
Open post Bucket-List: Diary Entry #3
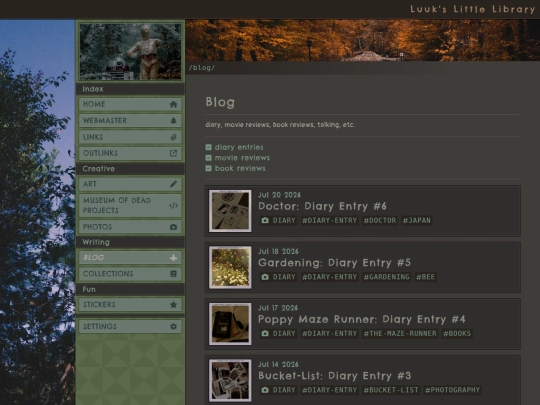point(334,376)
